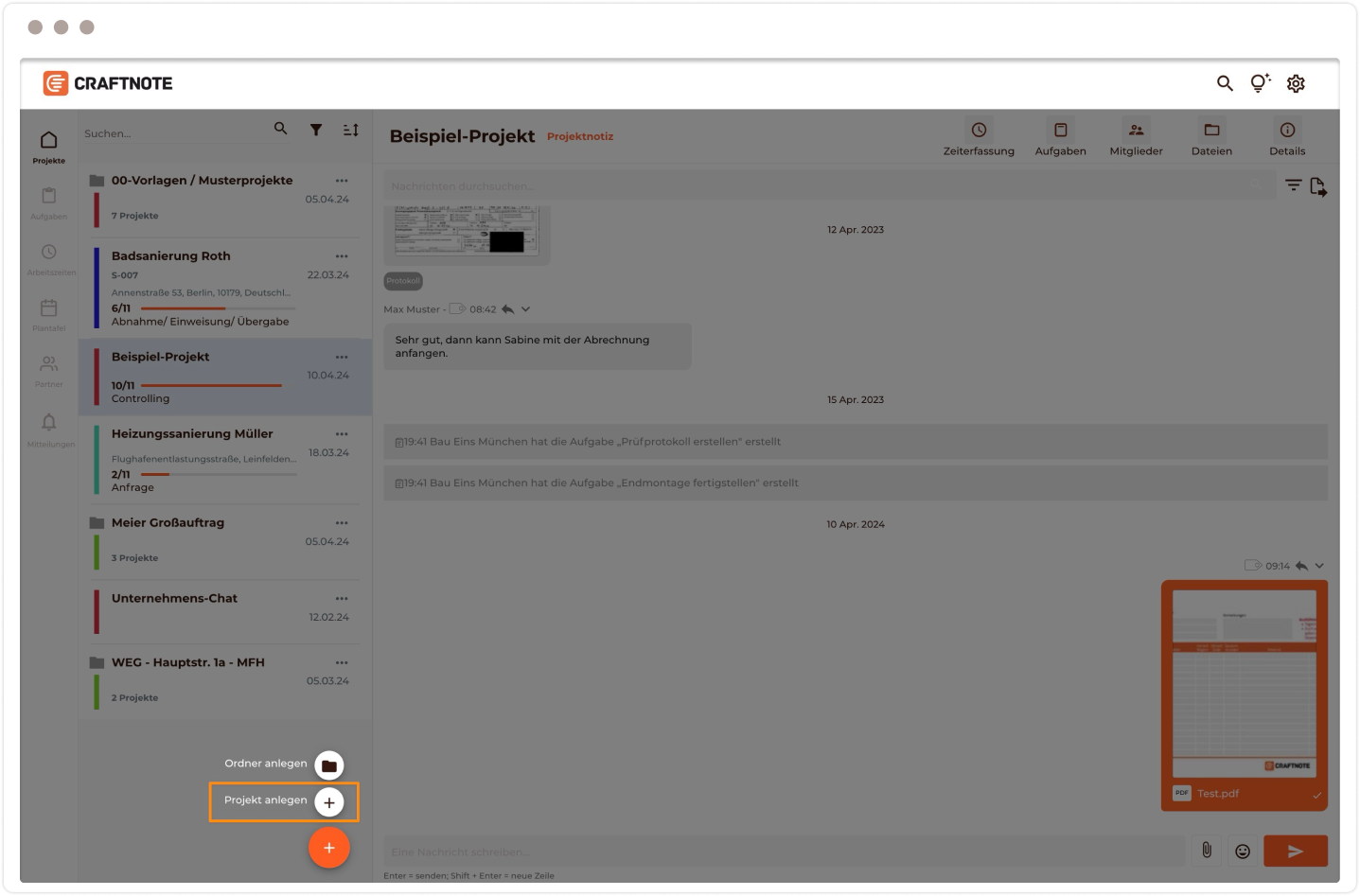The width and height of the screenshot is (1360, 896).
Task: Close the orange floating action button
Action: pyautogui.click(x=328, y=848)
